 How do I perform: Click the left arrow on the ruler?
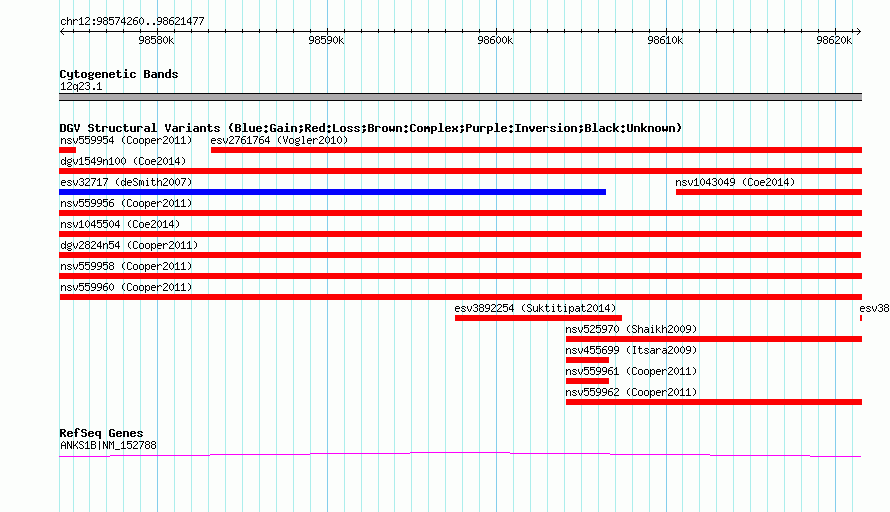62,31
